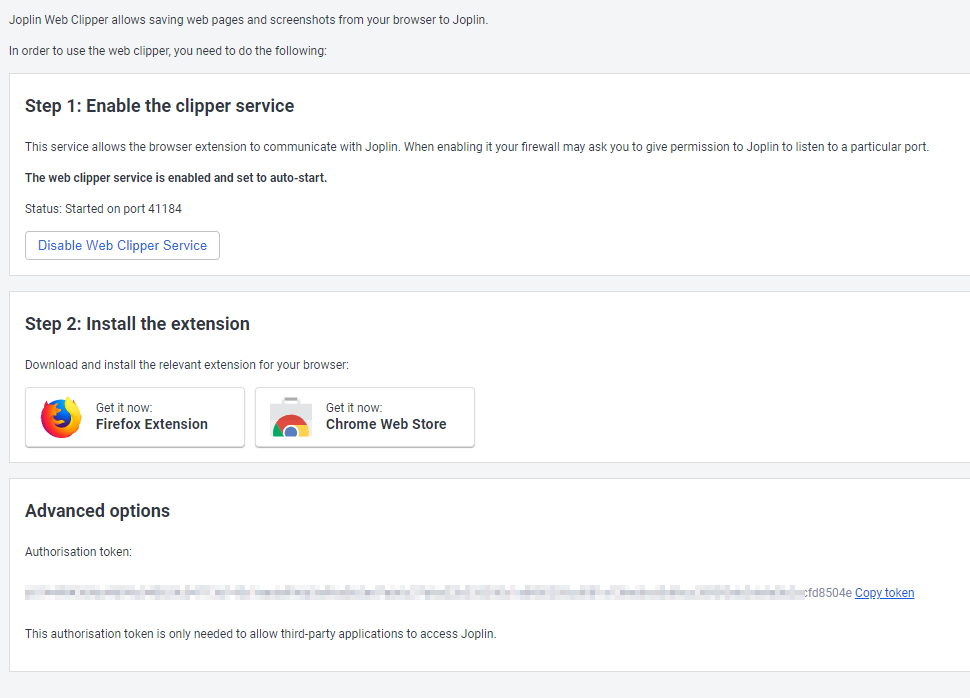Click the Step 1 Enable clipper service heading
Screen dimensions: 970x698
pyautogui.click(x=160, y=105)
